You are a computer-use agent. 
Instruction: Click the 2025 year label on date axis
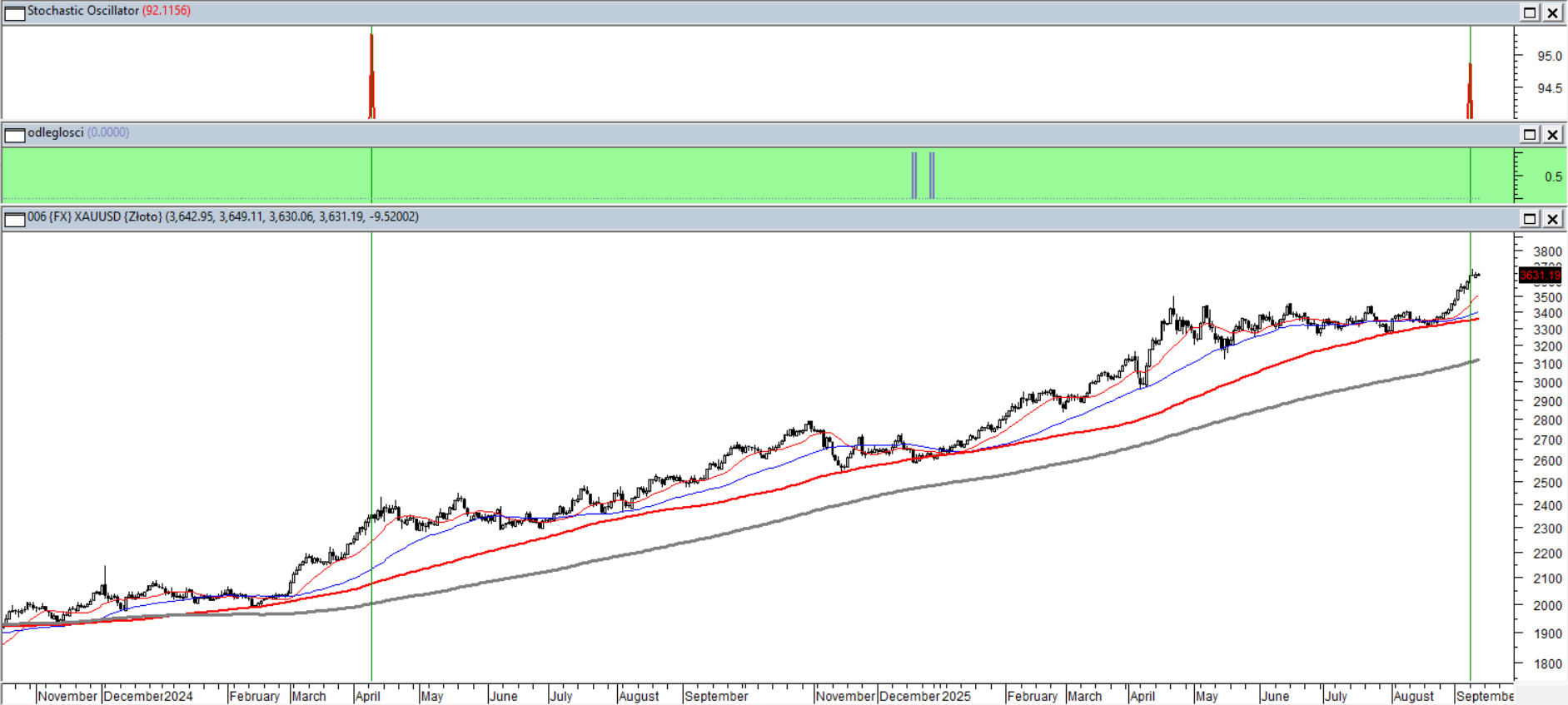click(956, 696)
